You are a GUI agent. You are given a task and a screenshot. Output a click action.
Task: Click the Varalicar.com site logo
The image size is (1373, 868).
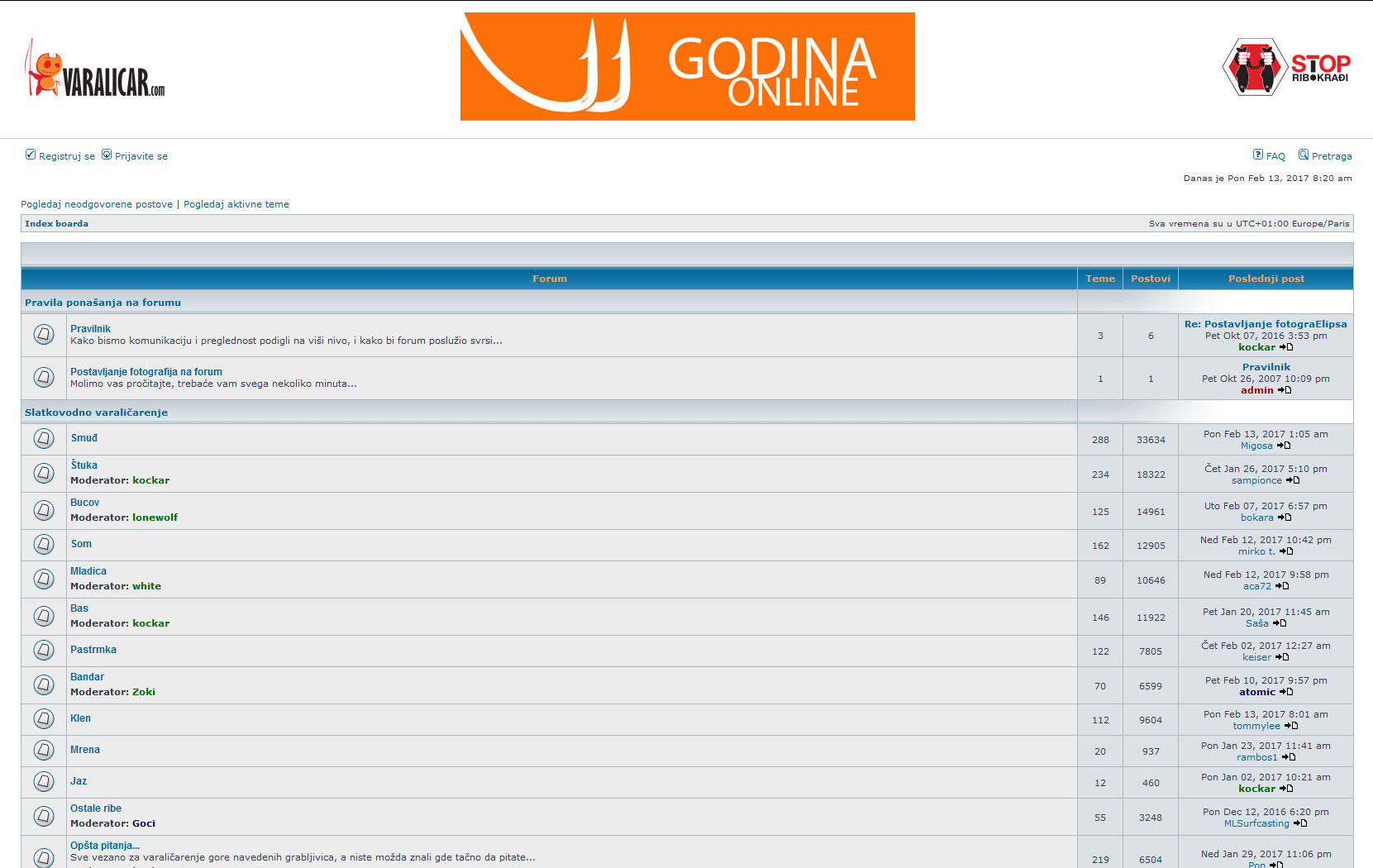coord(96,69)
